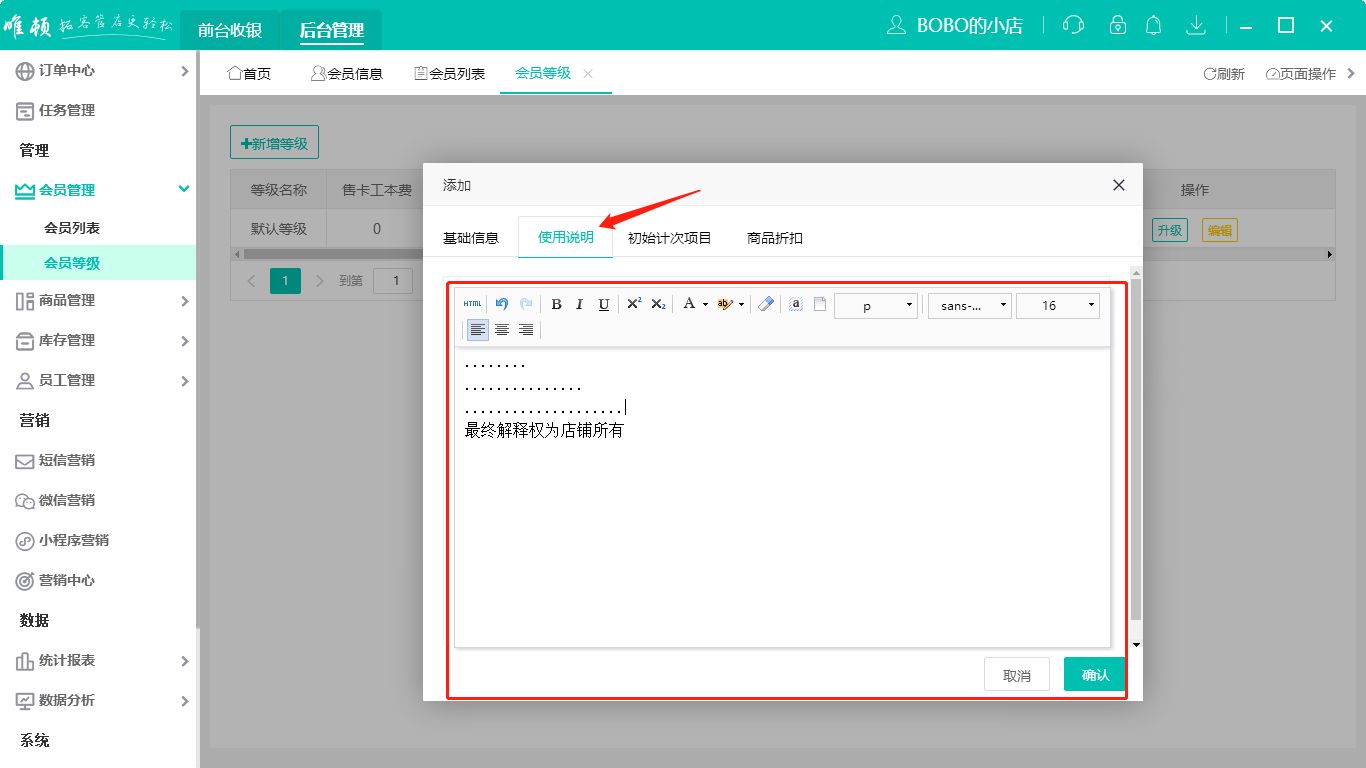1366x768 pixels.
Task: Underline the selected text
Action: pyautogui.click(x=603, y=304)
